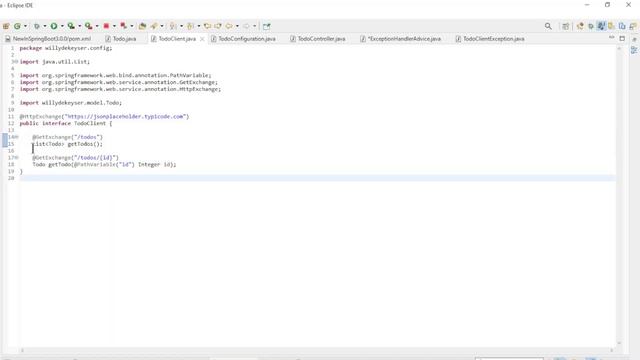Click the New wizard icon in the toolbar
This screenshot has width=640, height=360.
tap(6, 26)
